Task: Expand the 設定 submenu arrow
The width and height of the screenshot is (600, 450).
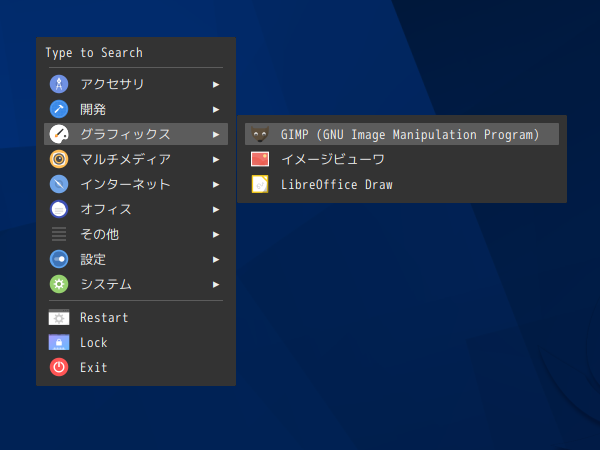Action: click(216, 260)
